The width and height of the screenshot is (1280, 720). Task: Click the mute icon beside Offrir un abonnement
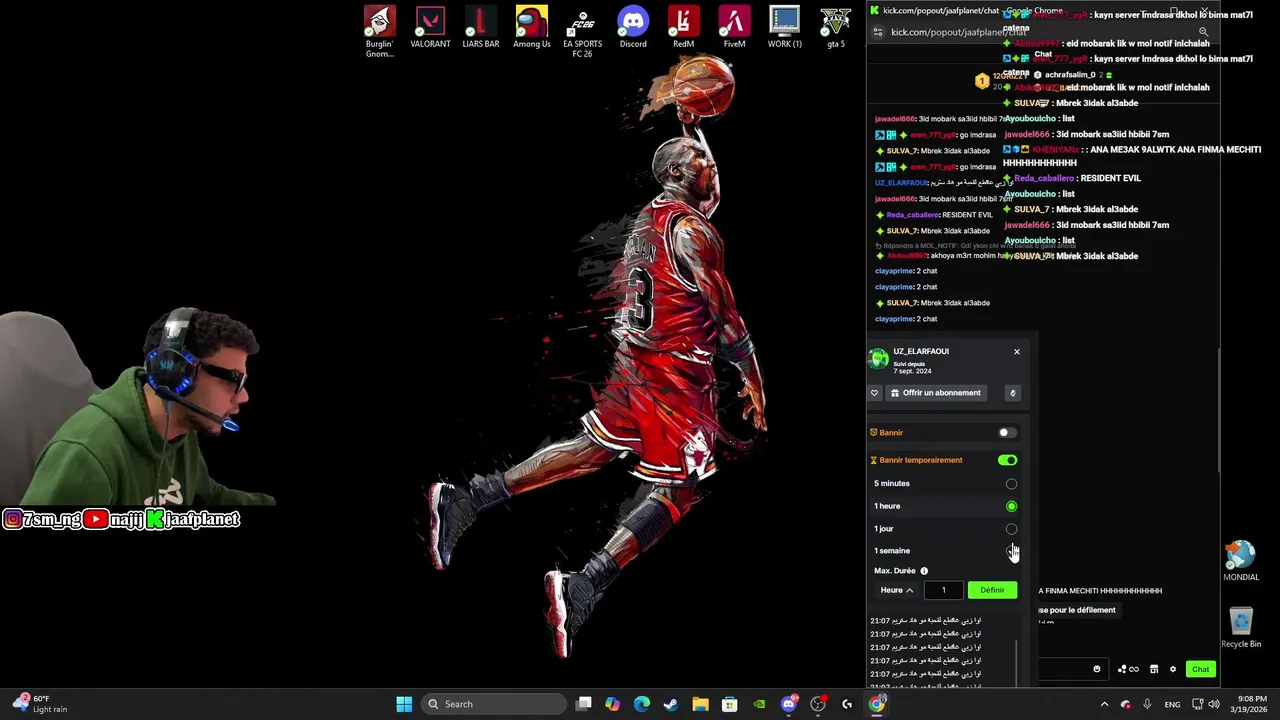coord(1012,393)
